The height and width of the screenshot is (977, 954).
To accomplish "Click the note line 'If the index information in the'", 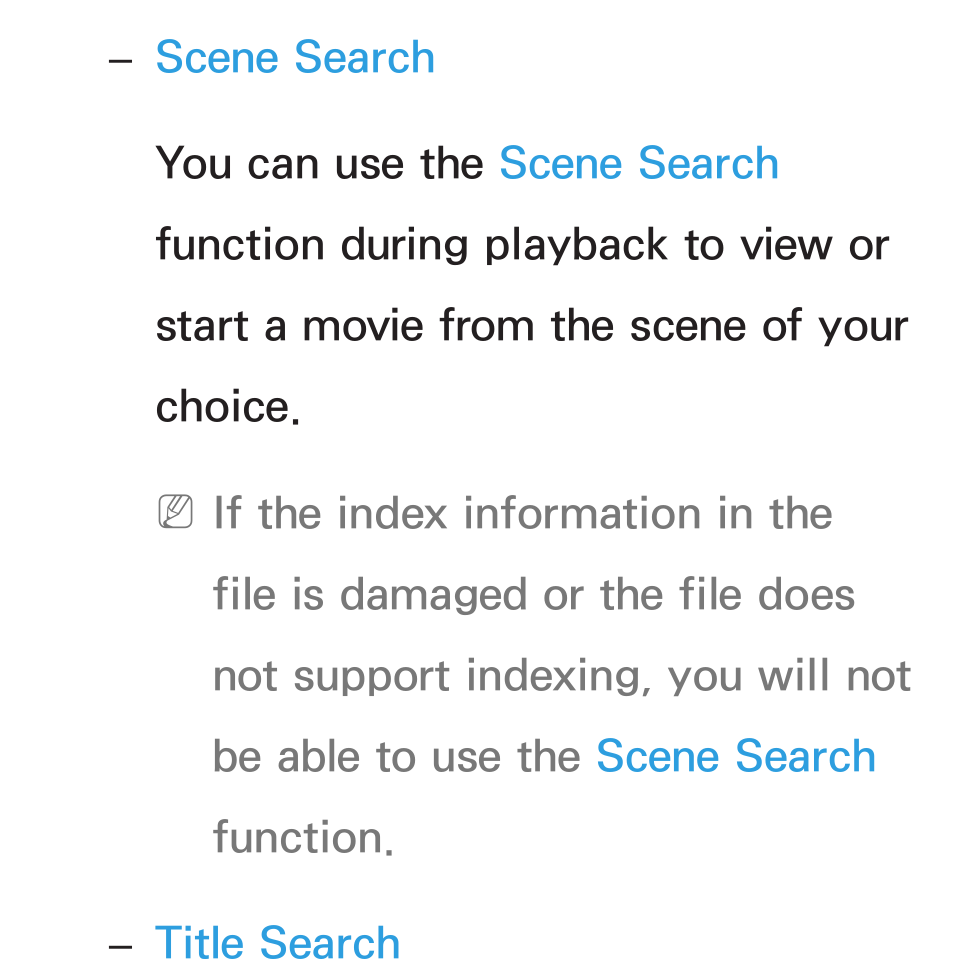I will tap(523, 513).
